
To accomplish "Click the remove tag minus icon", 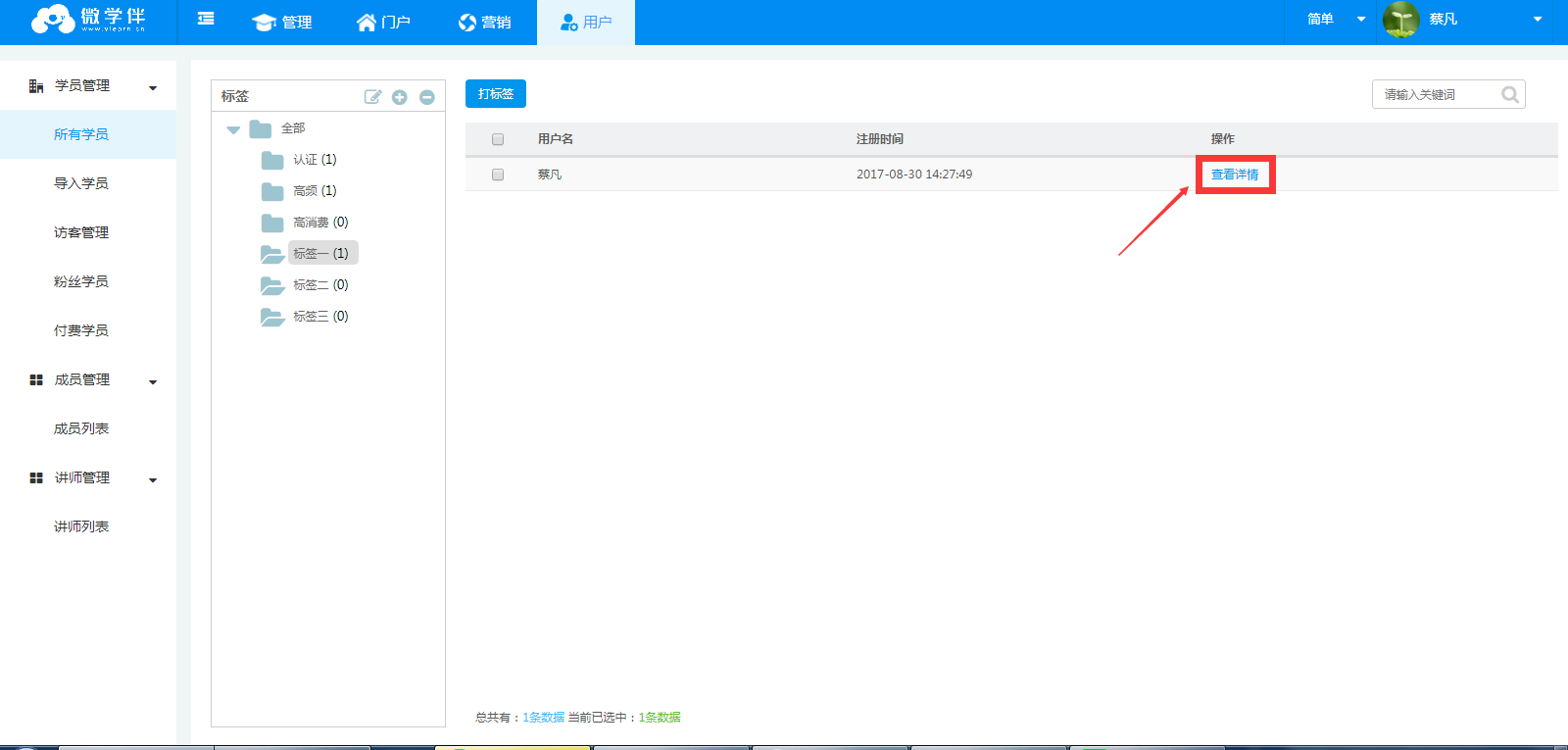I will point(427,97).
